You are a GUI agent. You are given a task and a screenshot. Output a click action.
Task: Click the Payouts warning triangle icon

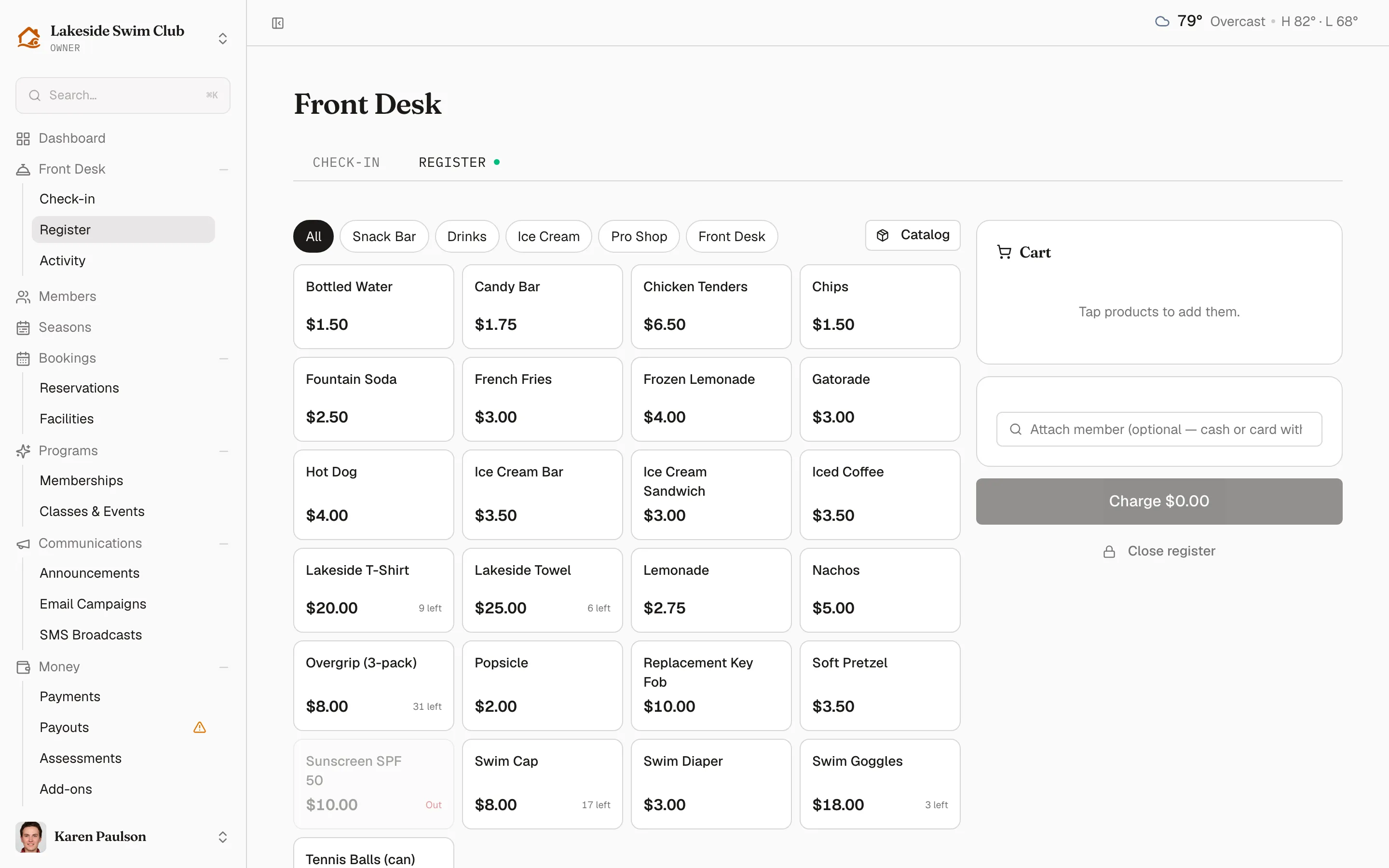pos(200,727)
